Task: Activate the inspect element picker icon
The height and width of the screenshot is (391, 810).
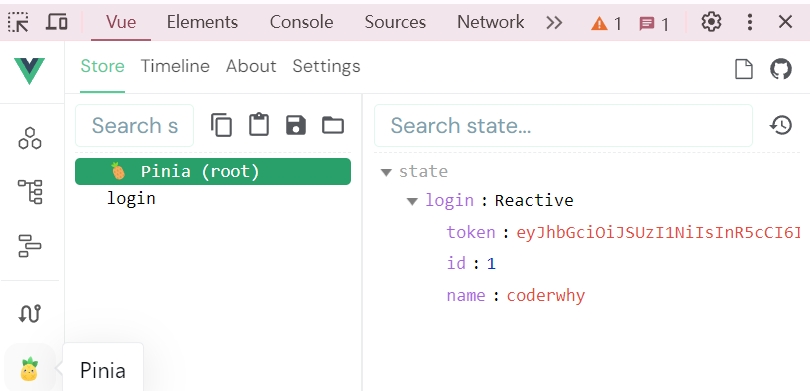Action: [19, 22]
